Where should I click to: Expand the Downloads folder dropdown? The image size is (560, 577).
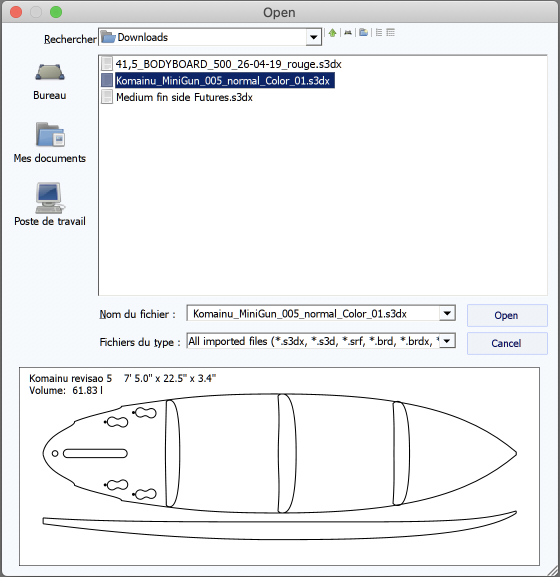pyautogui.click(x=313, y=37)
